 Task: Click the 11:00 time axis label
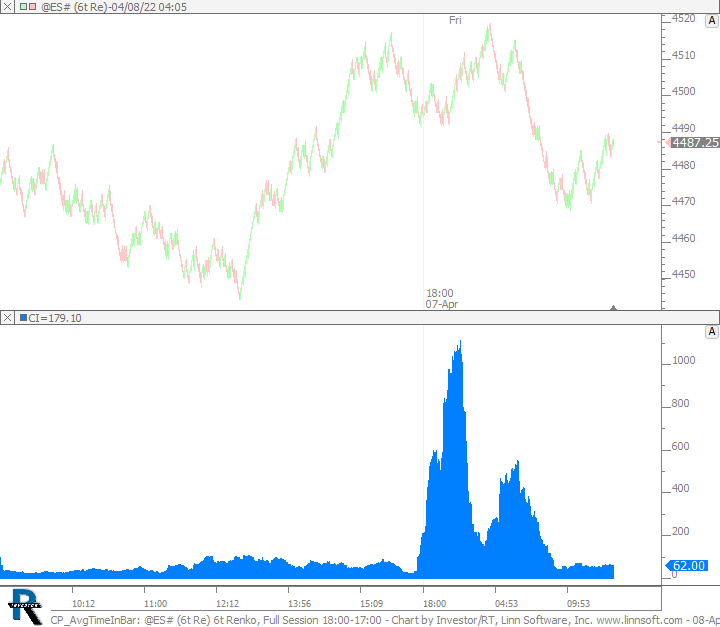pyautogui.click(x=156, y=603)
